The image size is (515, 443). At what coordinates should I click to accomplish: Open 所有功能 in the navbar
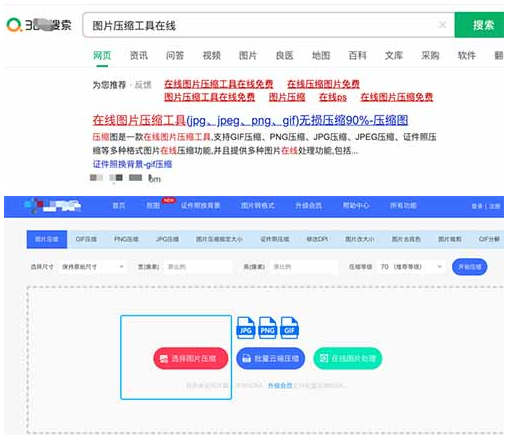403,206
